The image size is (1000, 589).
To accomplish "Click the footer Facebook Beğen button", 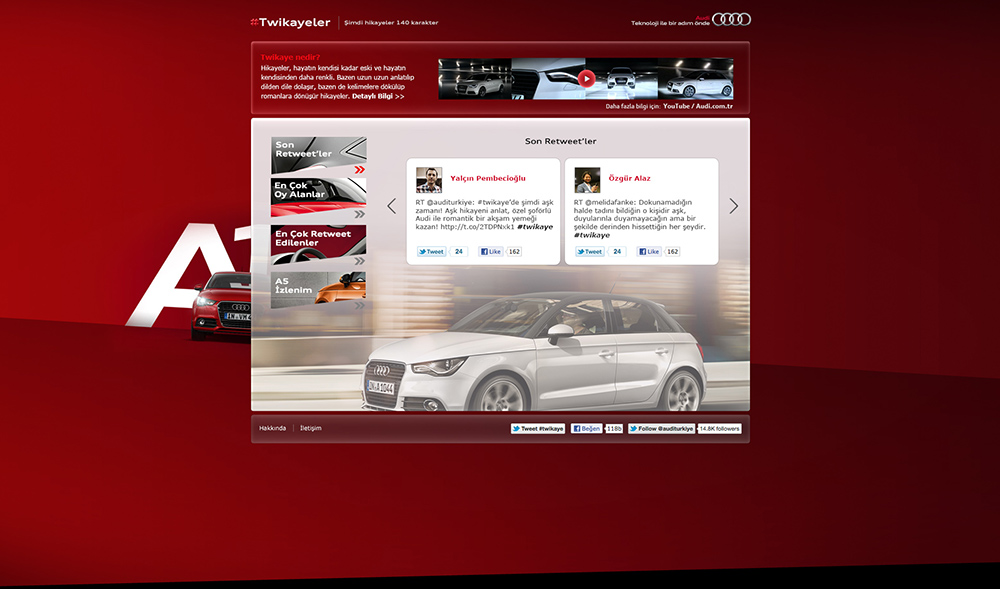I will [x=586, y=429].
